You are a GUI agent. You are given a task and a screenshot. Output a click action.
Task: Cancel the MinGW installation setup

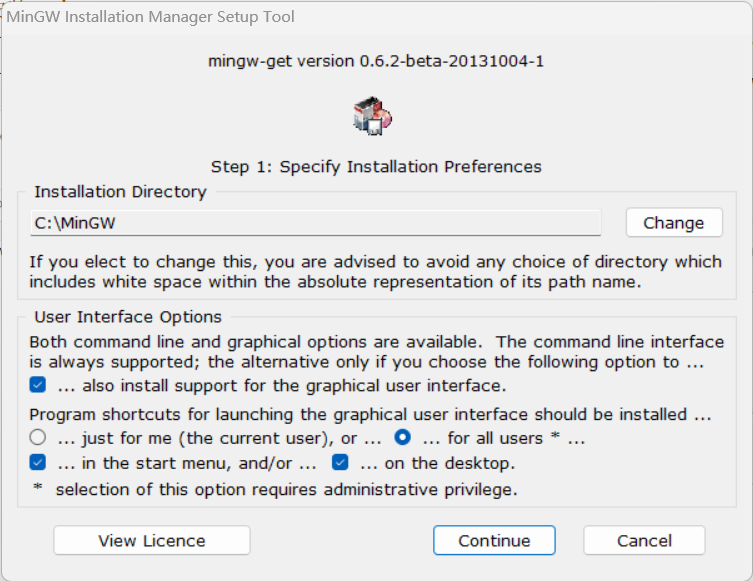point(644,541)
